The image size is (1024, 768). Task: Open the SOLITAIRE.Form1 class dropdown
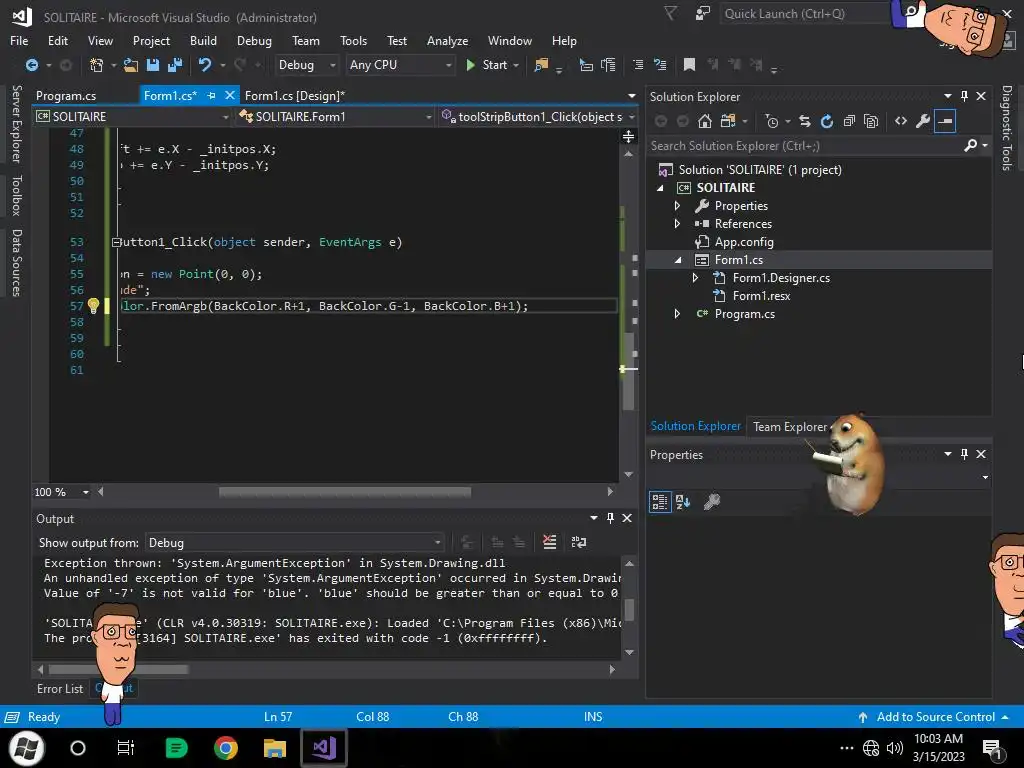coord(335,116)
